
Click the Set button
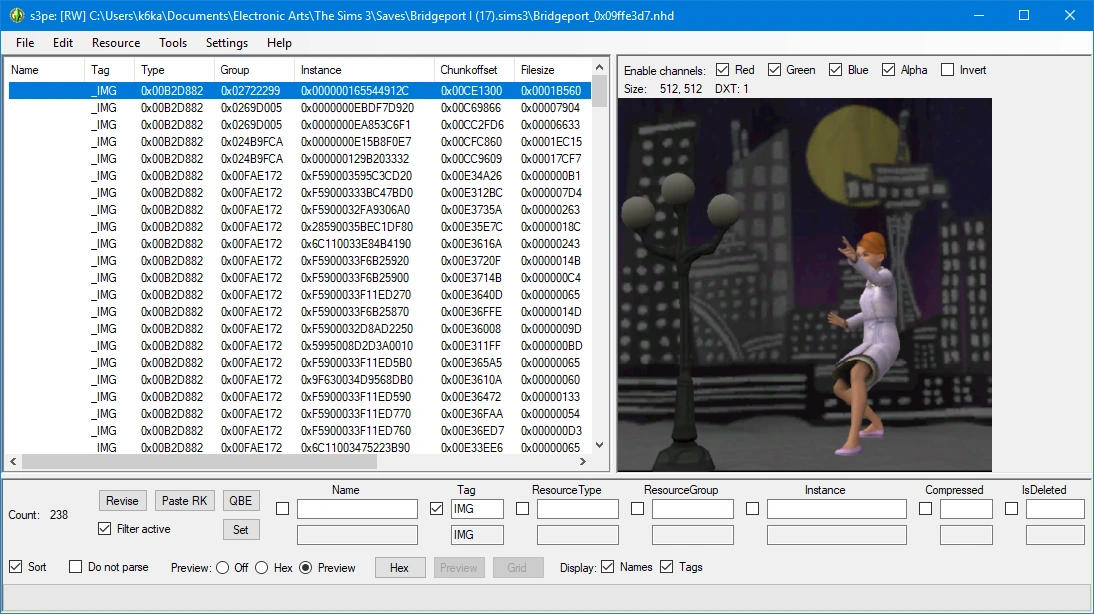pyautogui.click(x=241, y=530)
